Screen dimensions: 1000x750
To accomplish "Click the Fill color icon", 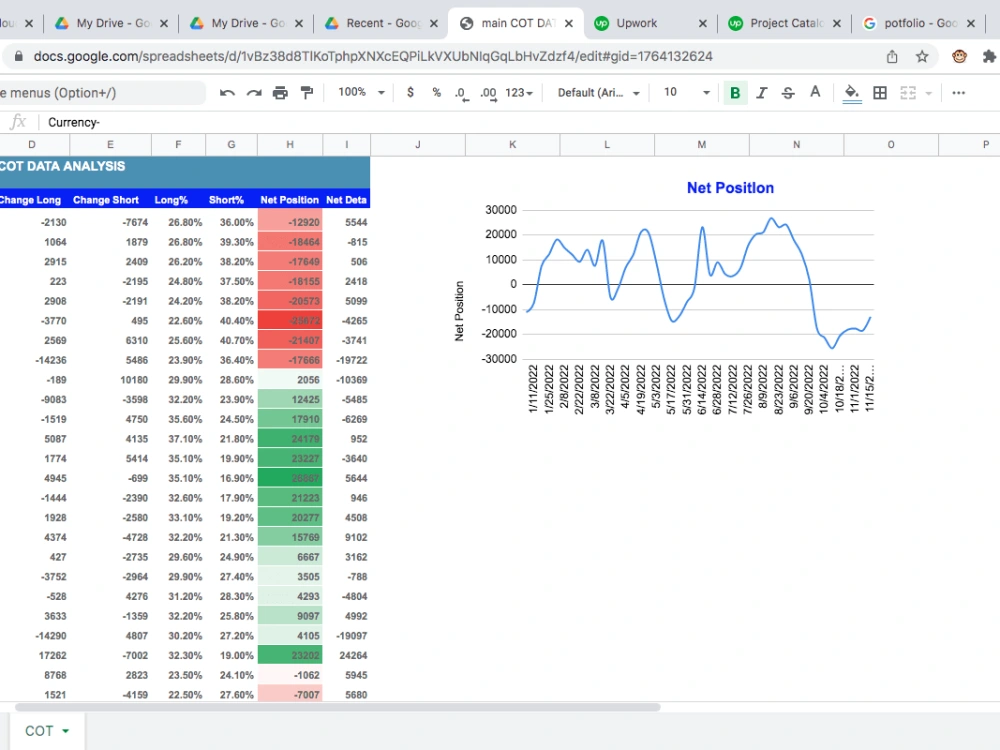I will pyautogui.click(x=851, y=92).
